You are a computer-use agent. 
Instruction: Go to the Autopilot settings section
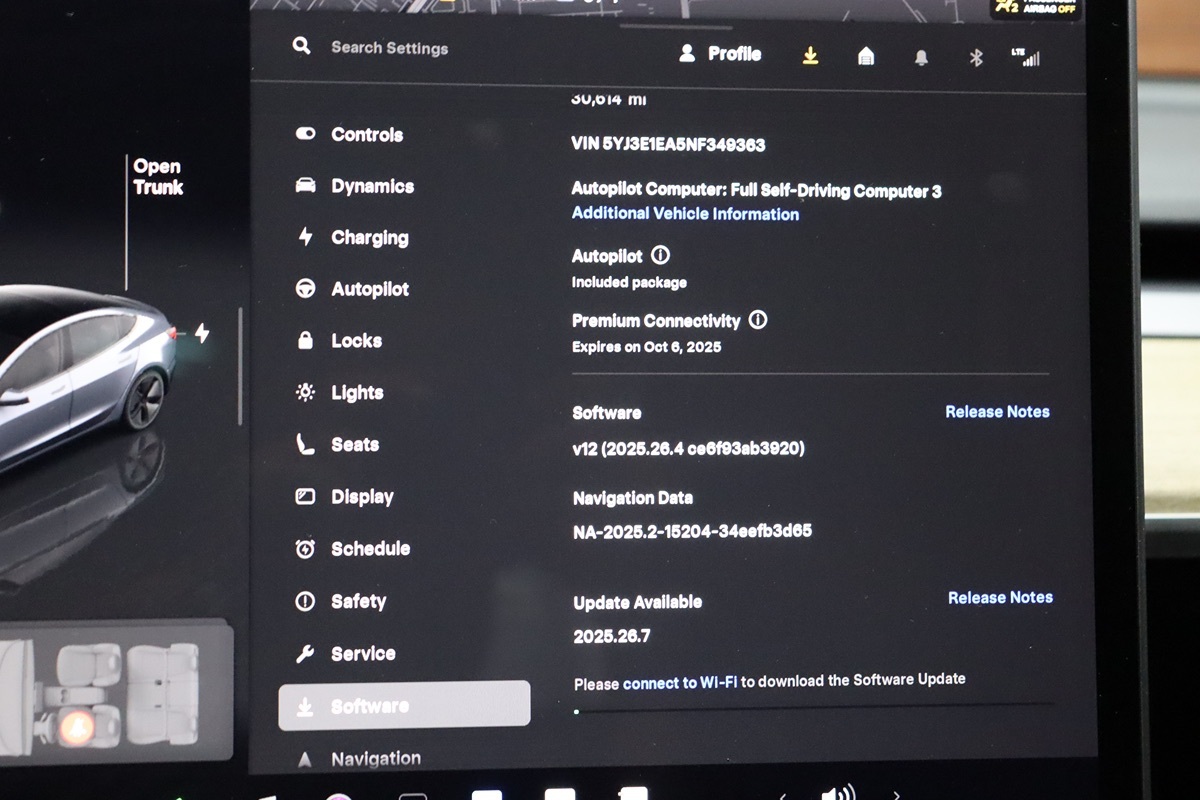(369, 289)
